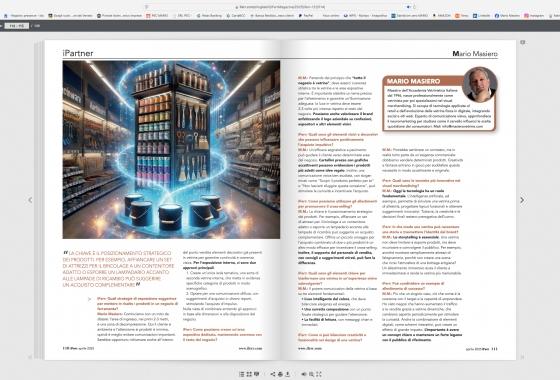Screen dimensions: 560x380
Task: Click the browser address bar
Action: 280,7
